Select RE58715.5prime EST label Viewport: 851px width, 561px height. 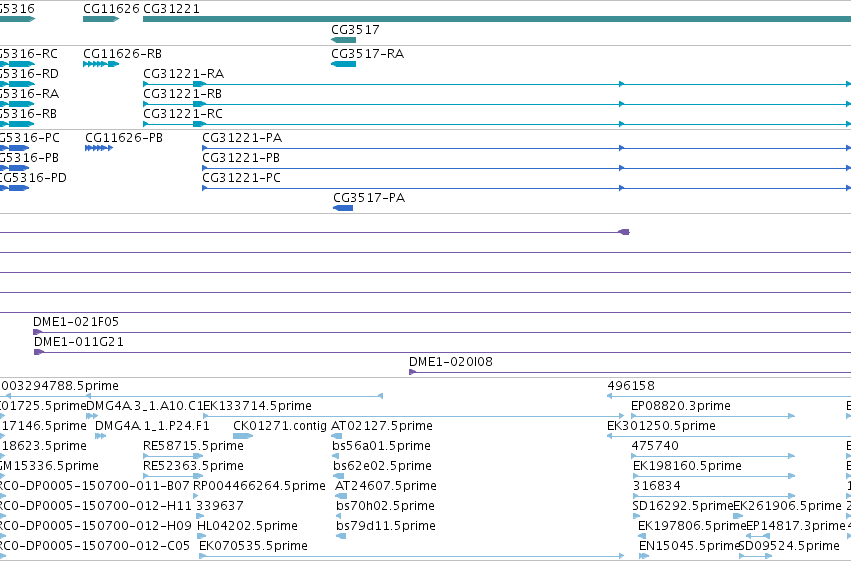[x=193, y=446]
